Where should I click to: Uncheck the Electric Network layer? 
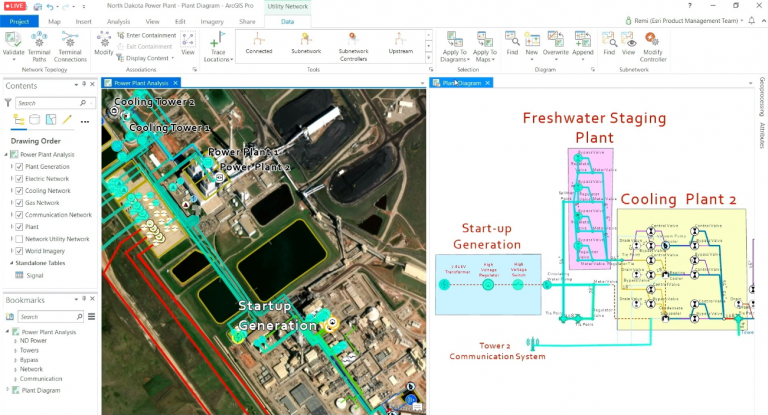click(x=19, y=178)
